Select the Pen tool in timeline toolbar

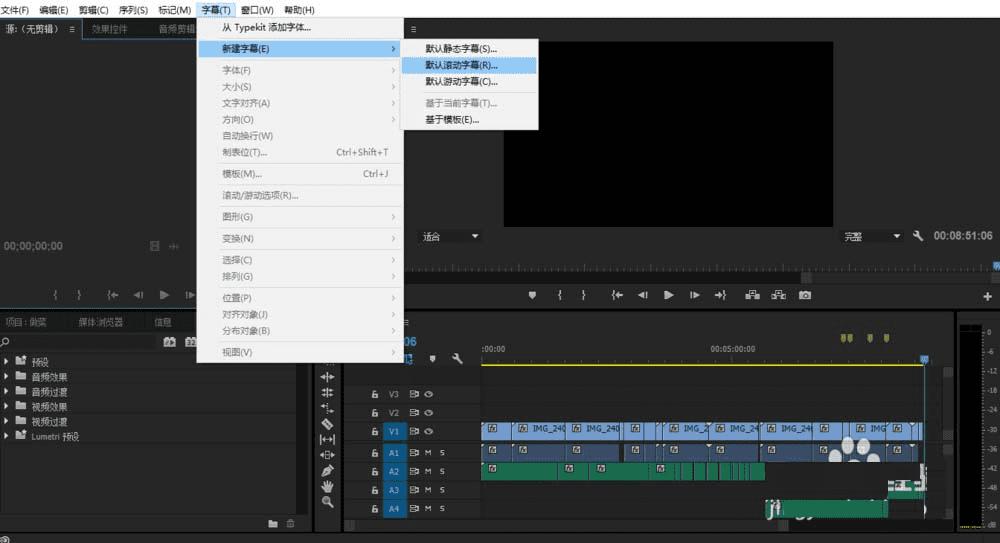click(327, 470)
